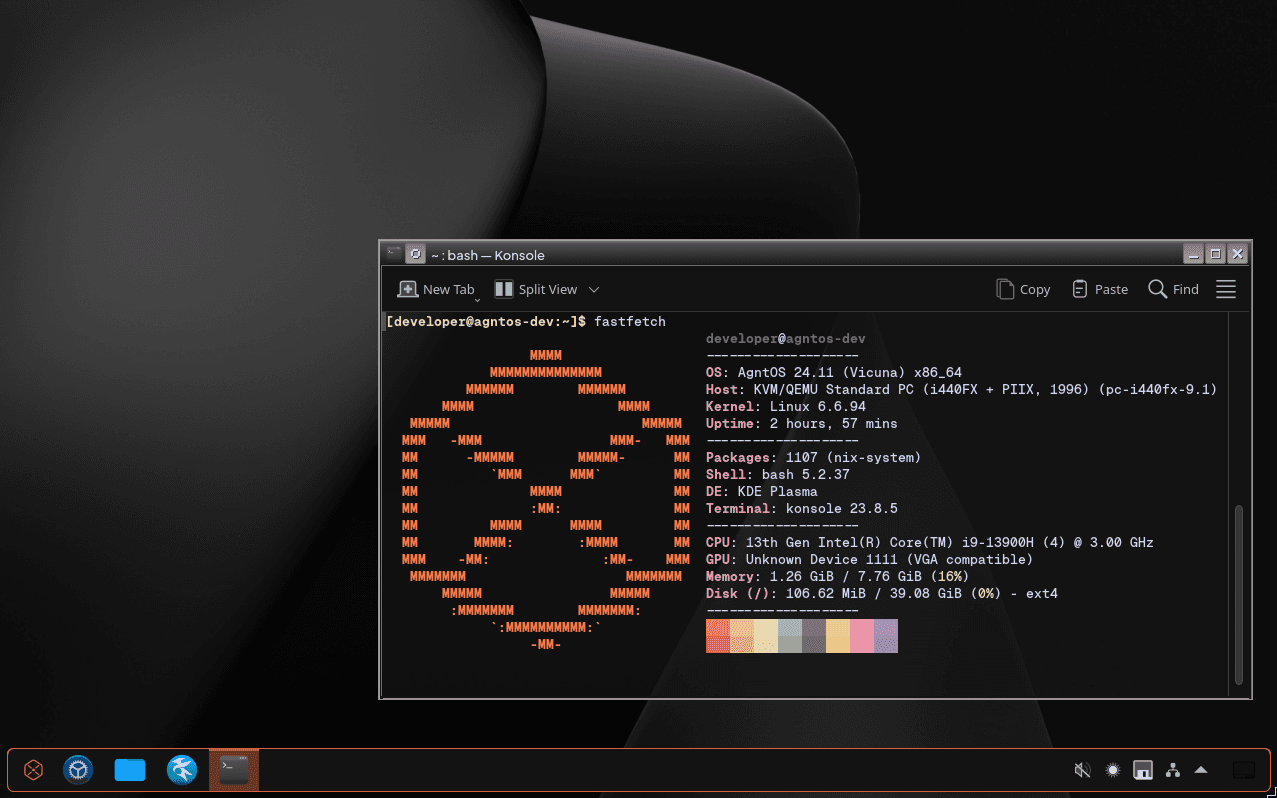The height and width of the screenshot is (798, 1277).
Task: Click the floppy disk tray icon
Action: (x=1143, y=770)
